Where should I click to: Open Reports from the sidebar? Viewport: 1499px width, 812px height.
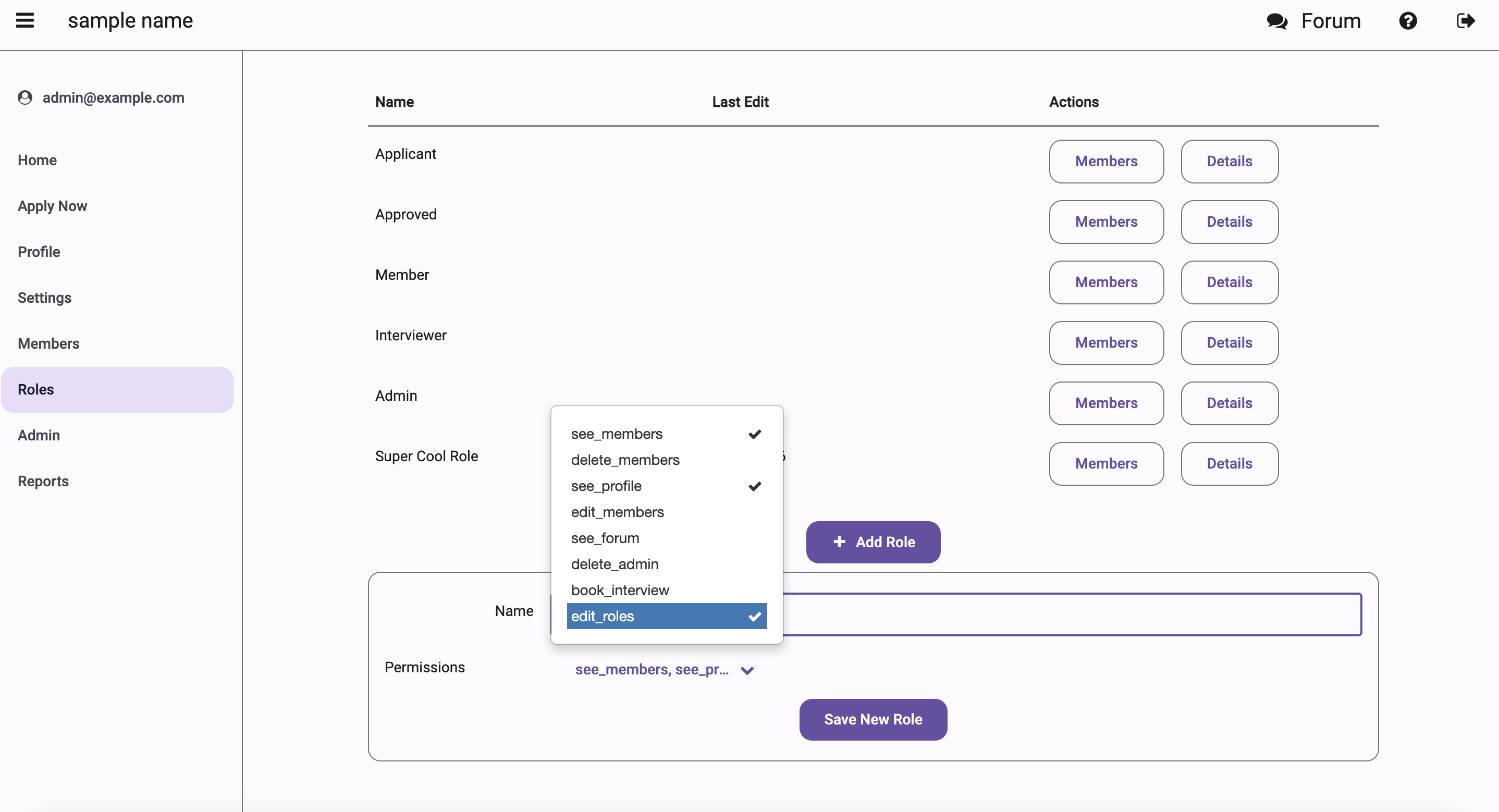coord(117,482)
